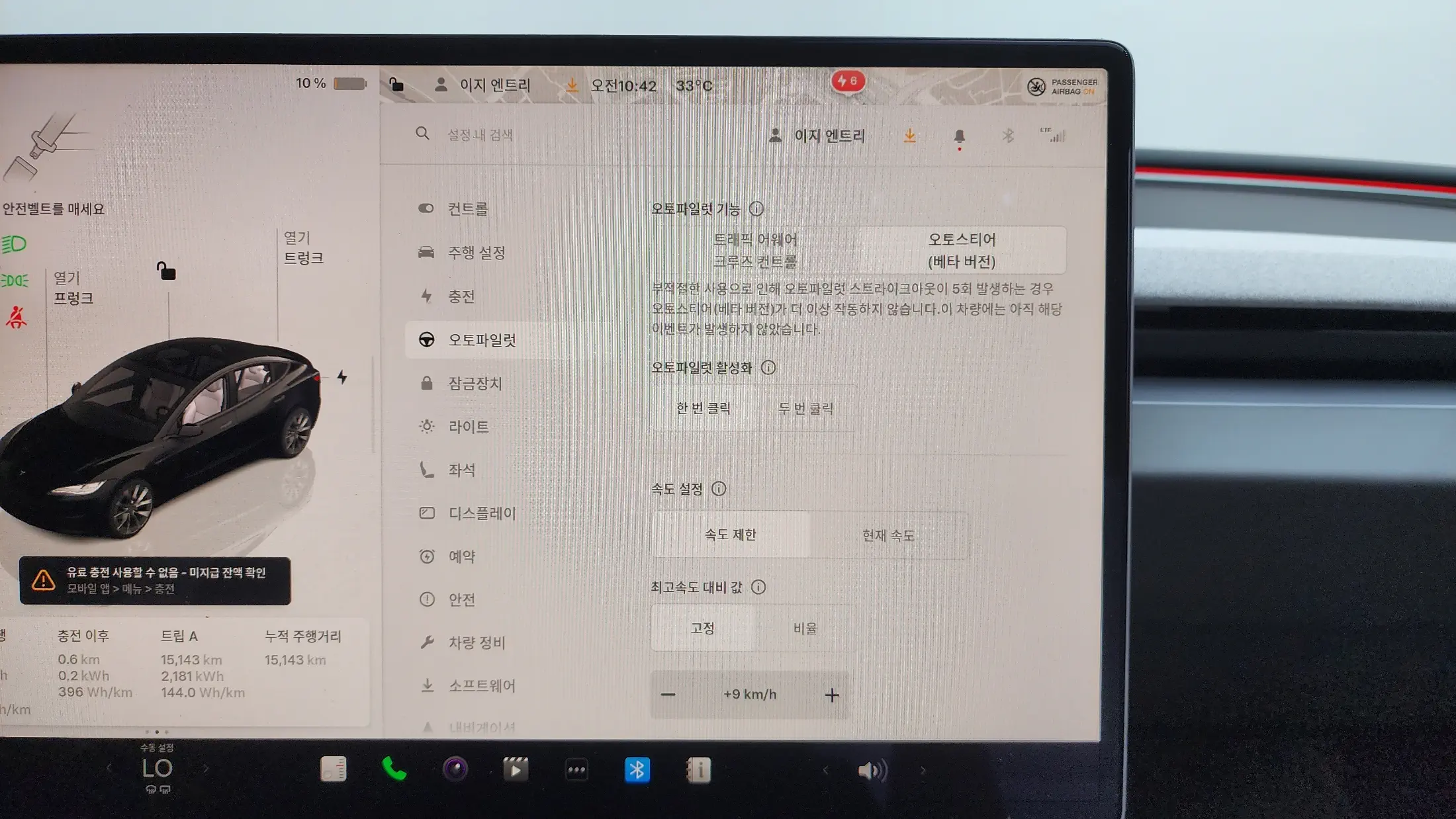This screenshot has width=1456, height=819.
Task: Tap the 트립 A trip card
Action: 203,664
